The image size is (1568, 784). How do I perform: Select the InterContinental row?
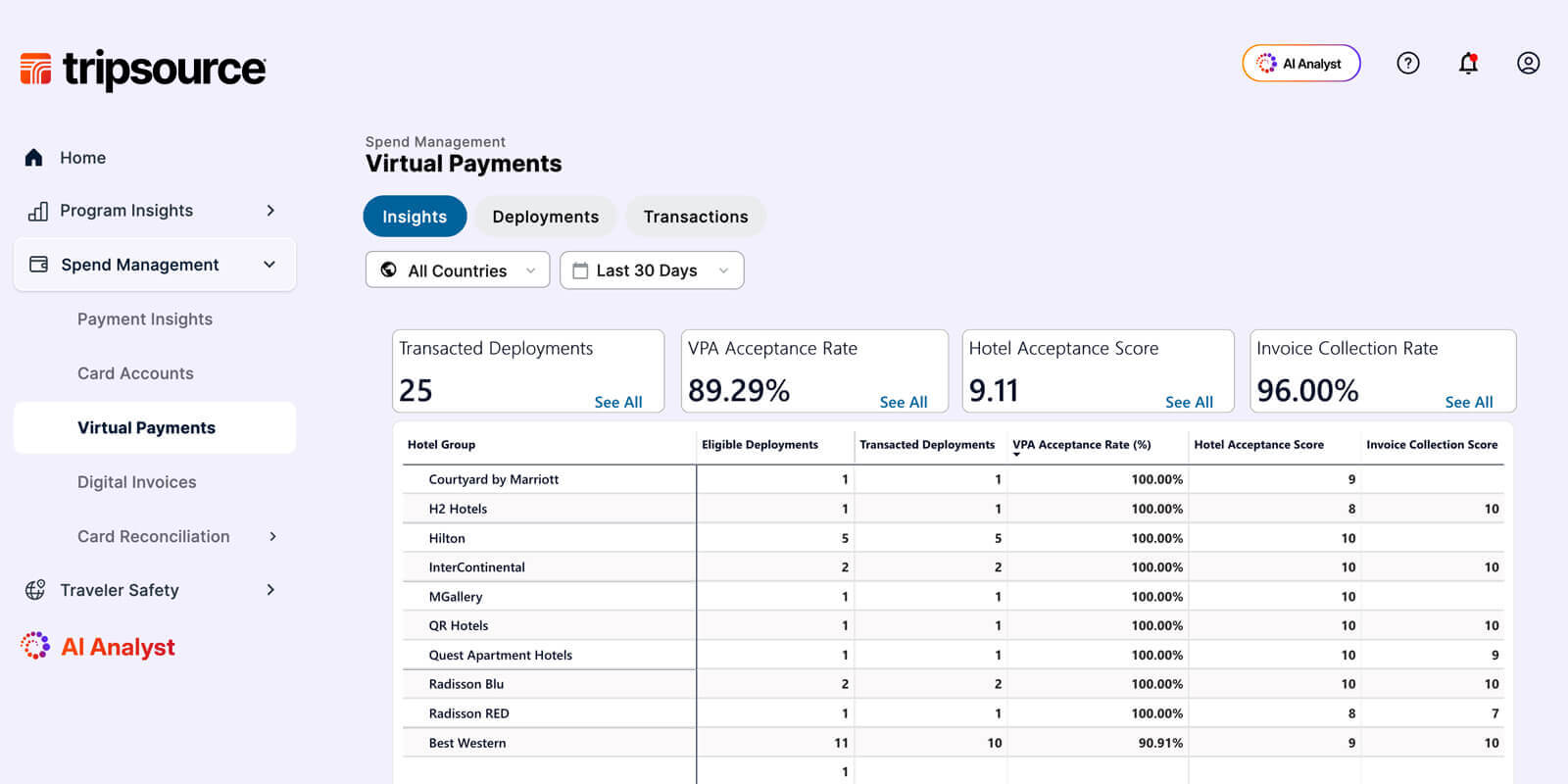[954, 567]
